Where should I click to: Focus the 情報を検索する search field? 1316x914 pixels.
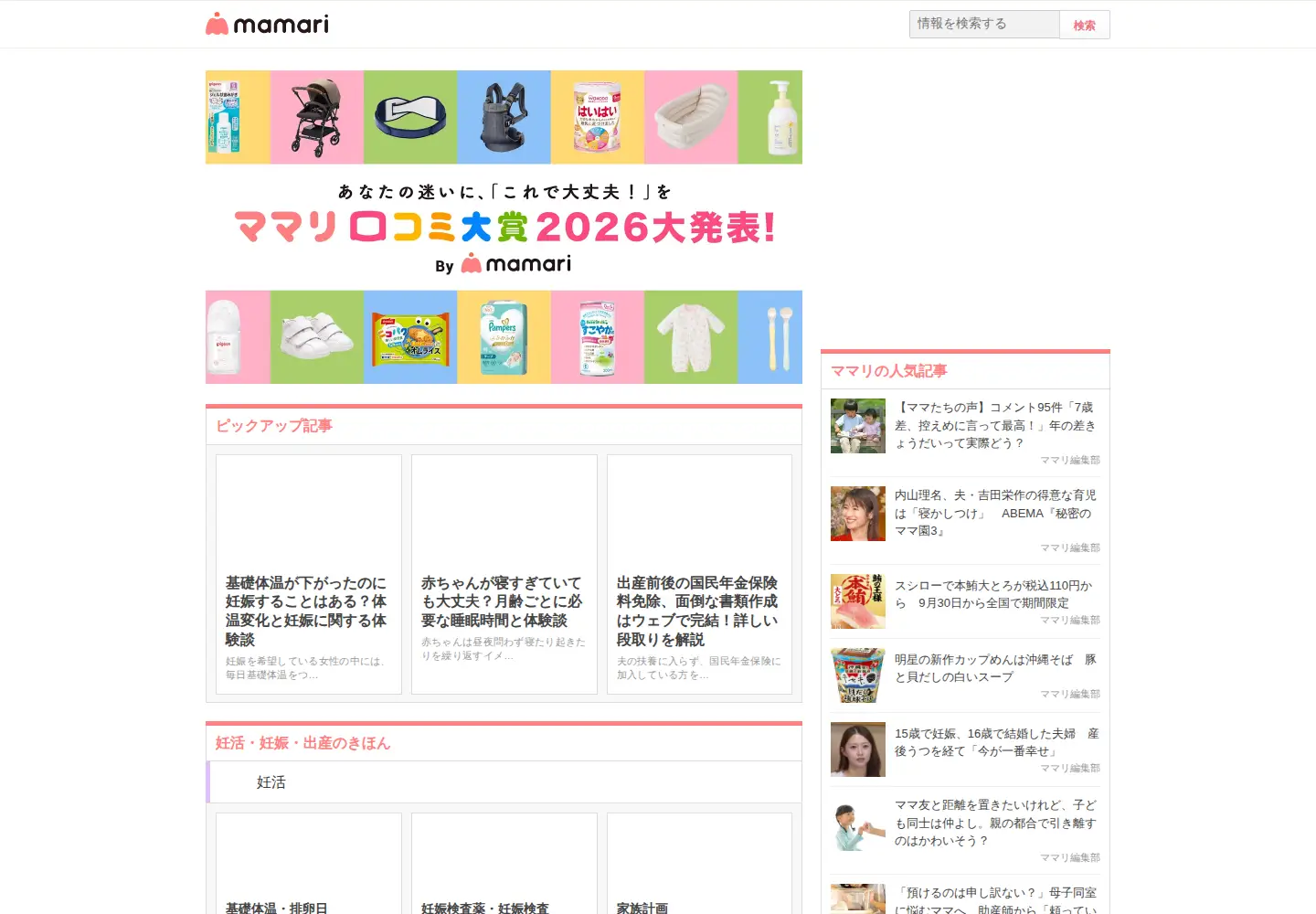[984, 24]
